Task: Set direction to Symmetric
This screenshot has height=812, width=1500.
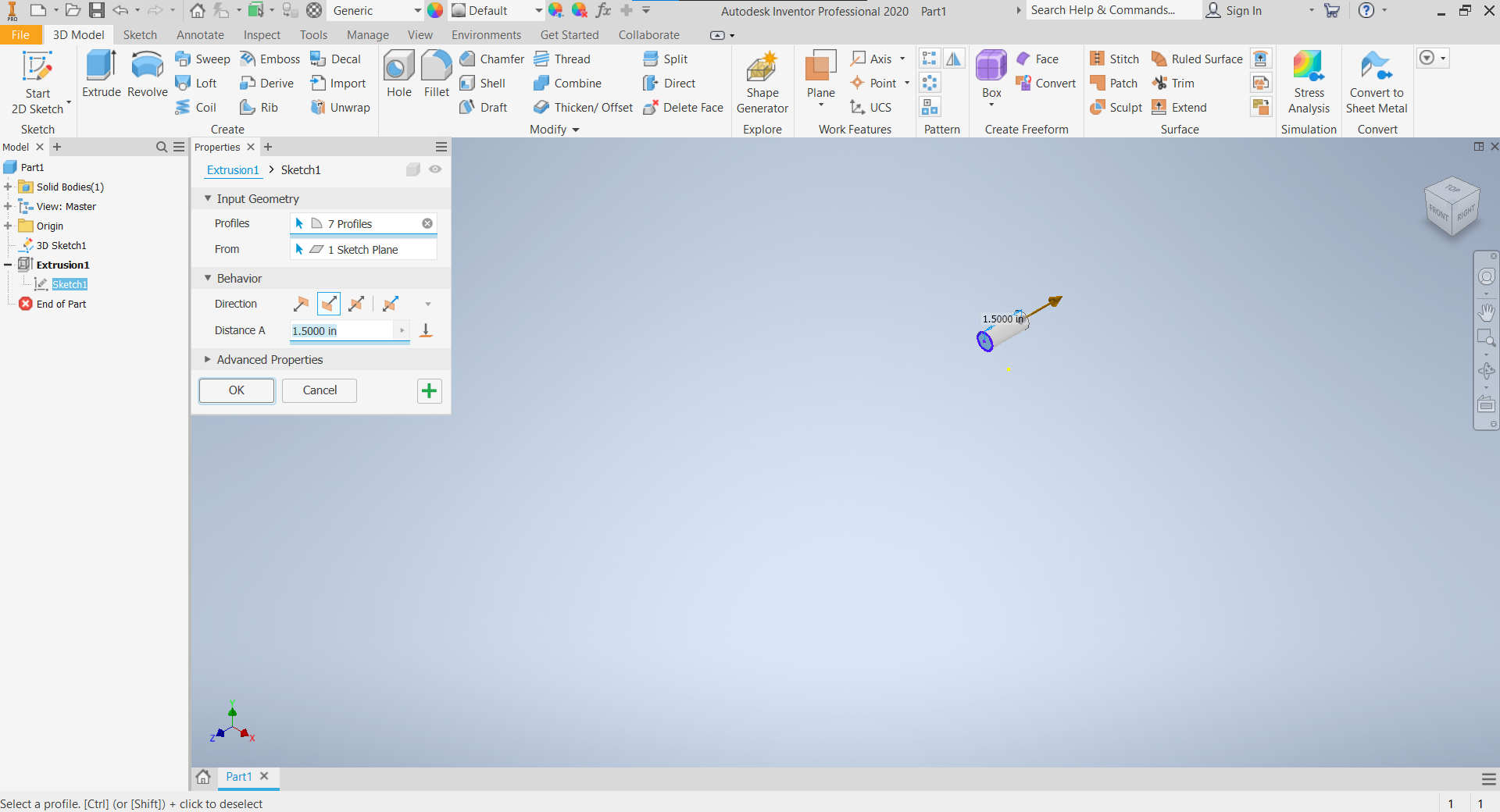Action: 357,304
